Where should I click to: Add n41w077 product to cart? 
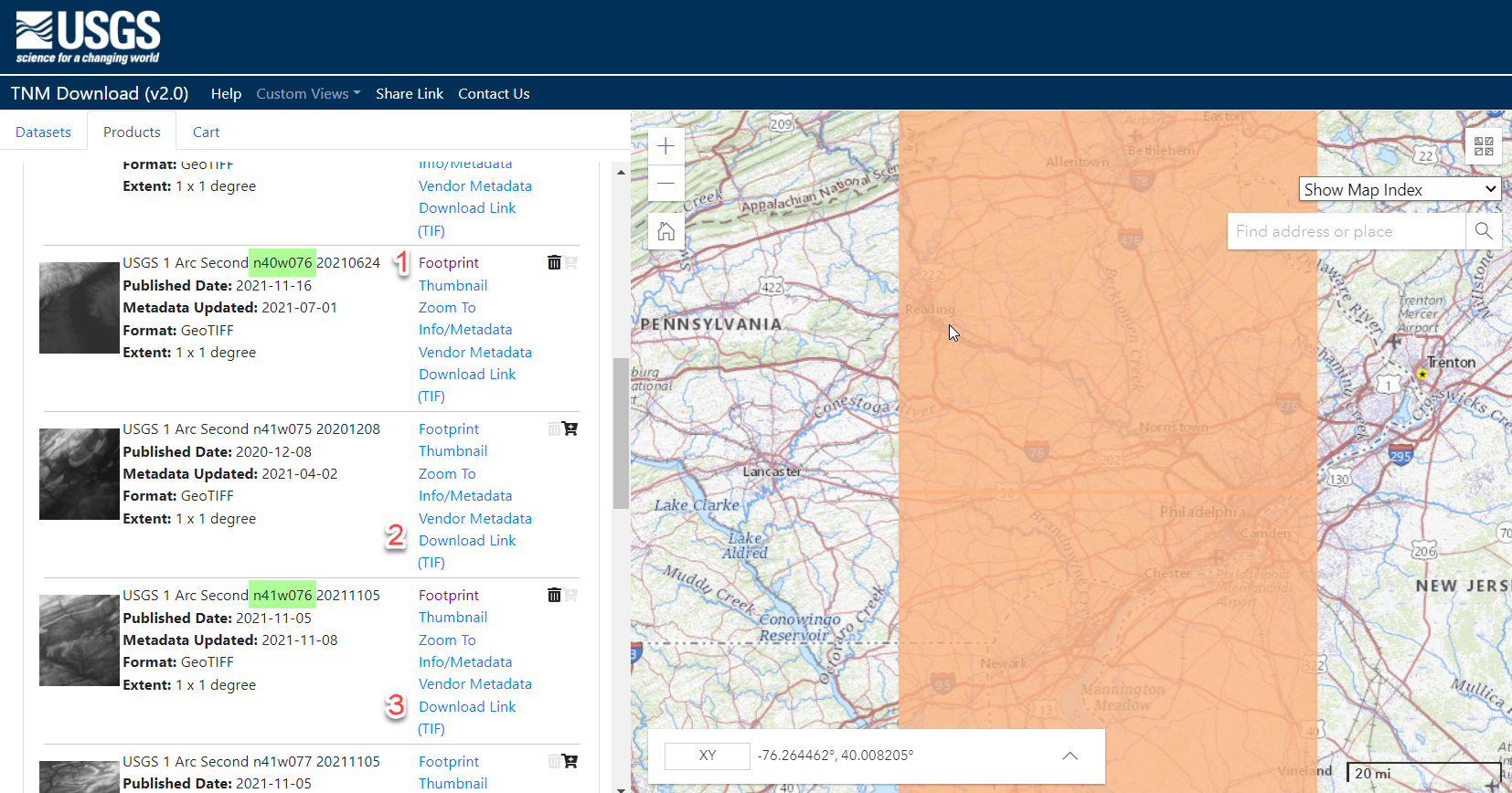pyautogui.click(x=570, y=761)
